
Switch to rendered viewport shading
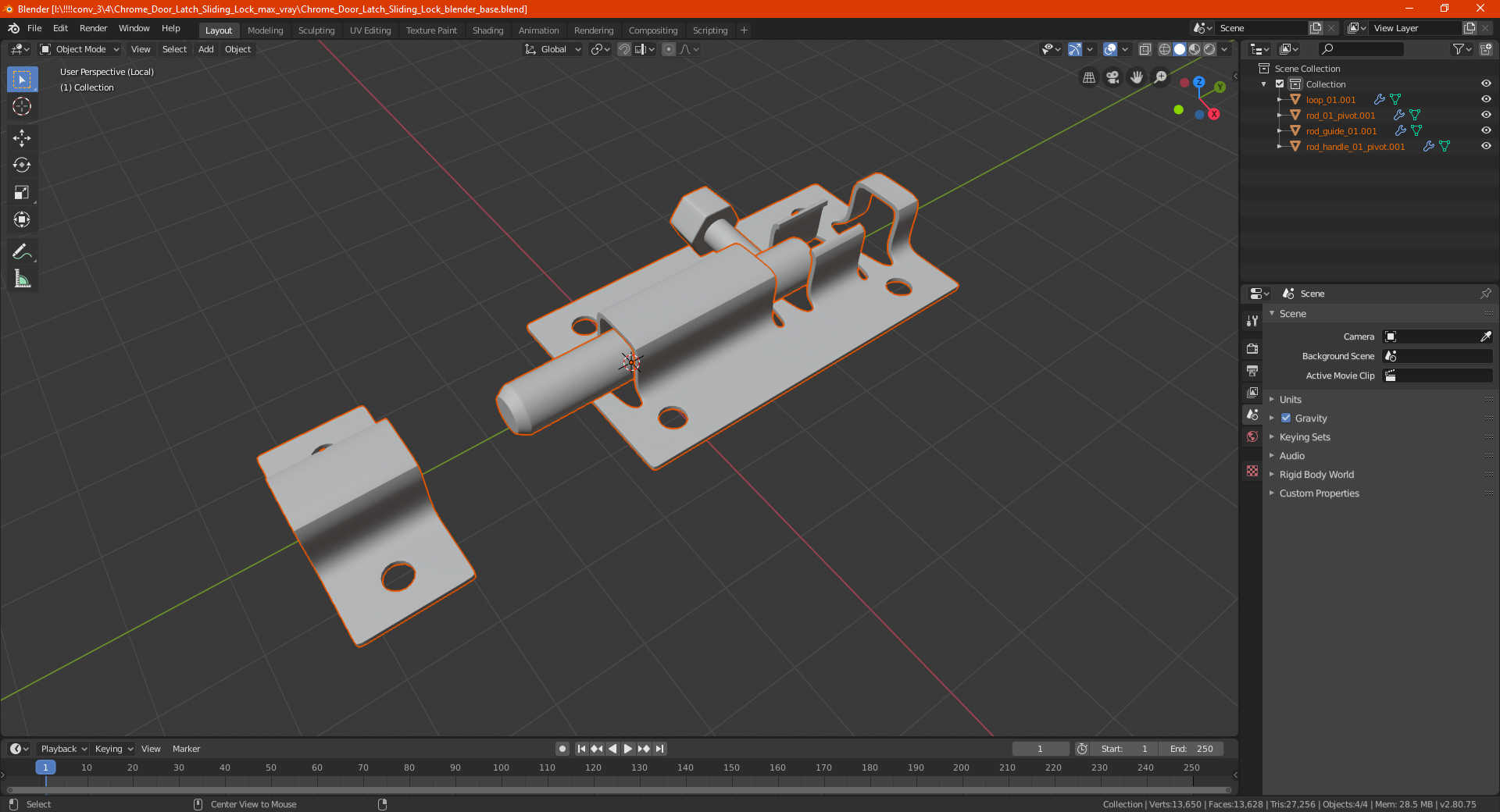click(1209, 49)
